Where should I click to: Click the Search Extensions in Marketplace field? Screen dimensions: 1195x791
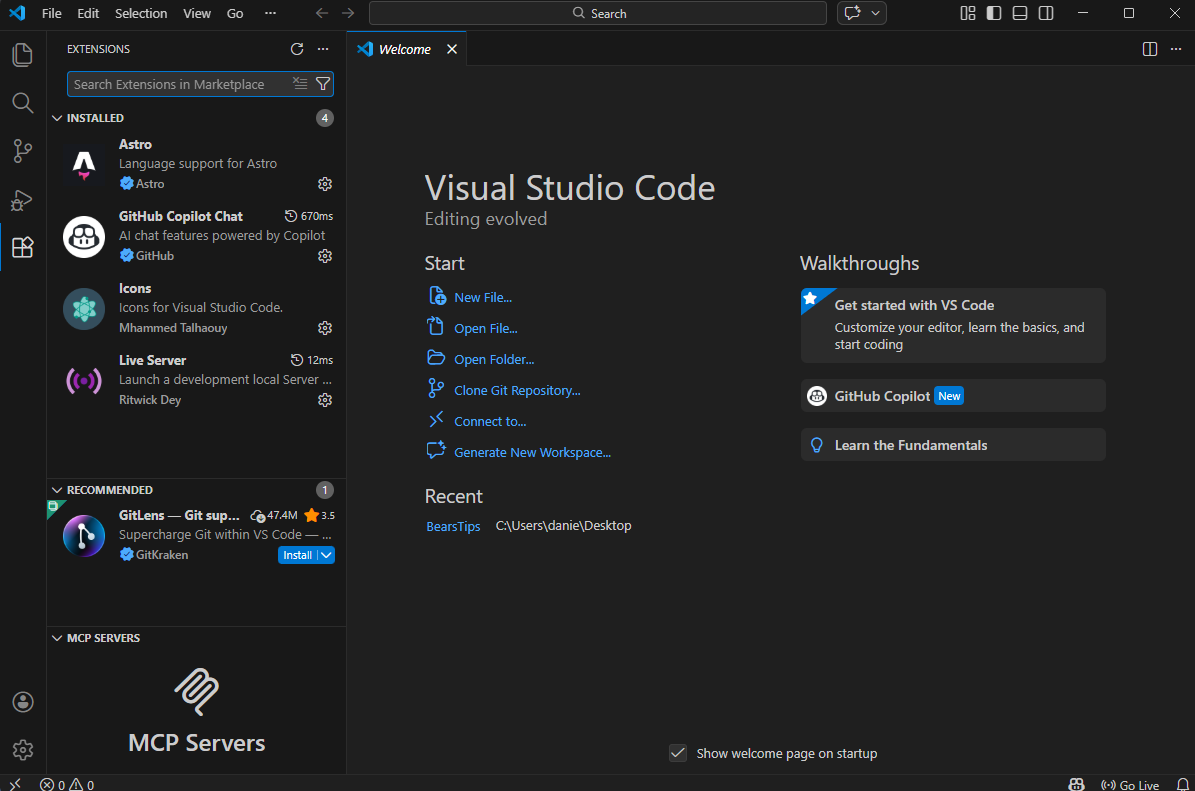point(180,83)
